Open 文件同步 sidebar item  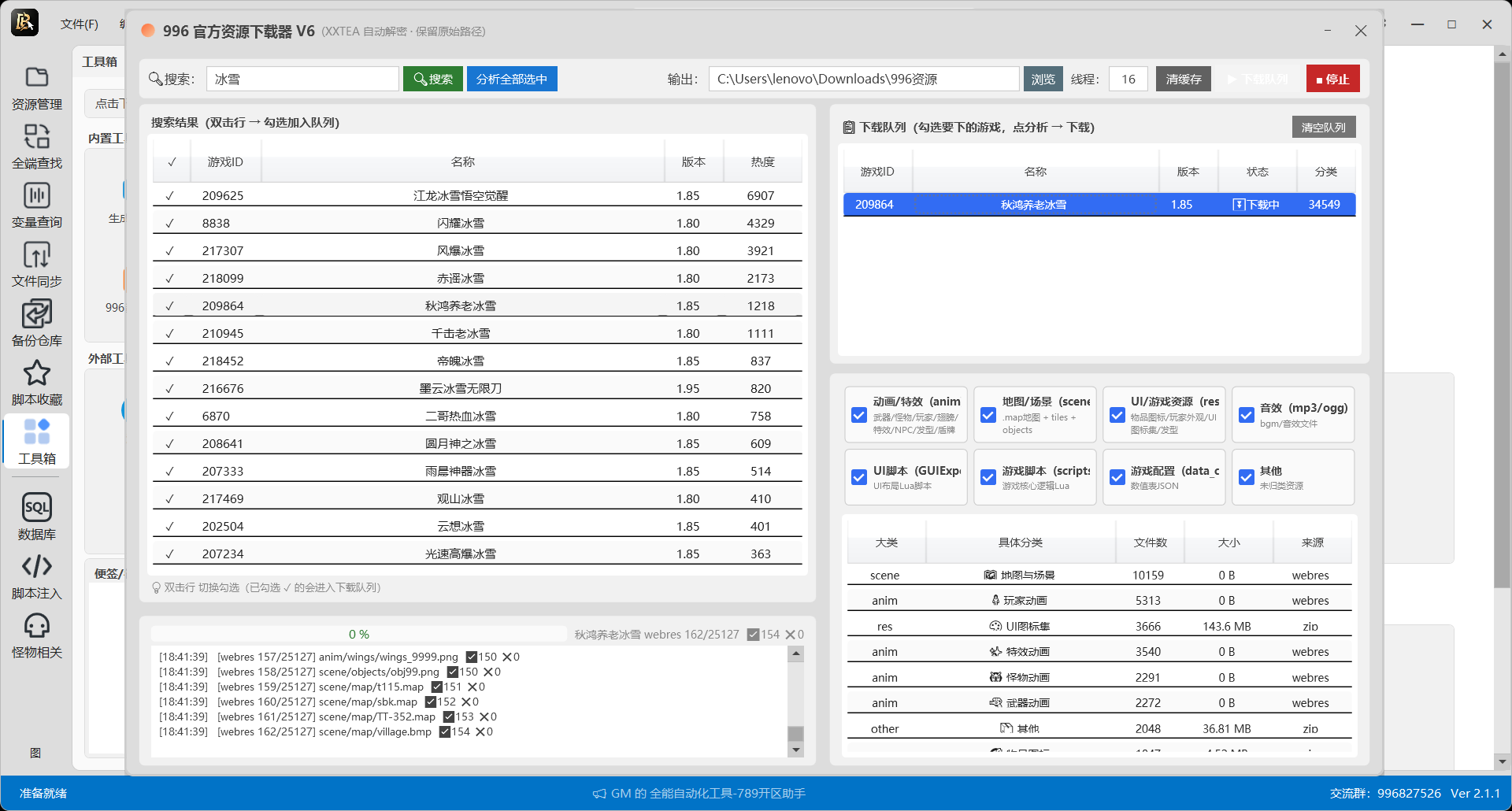36,265
